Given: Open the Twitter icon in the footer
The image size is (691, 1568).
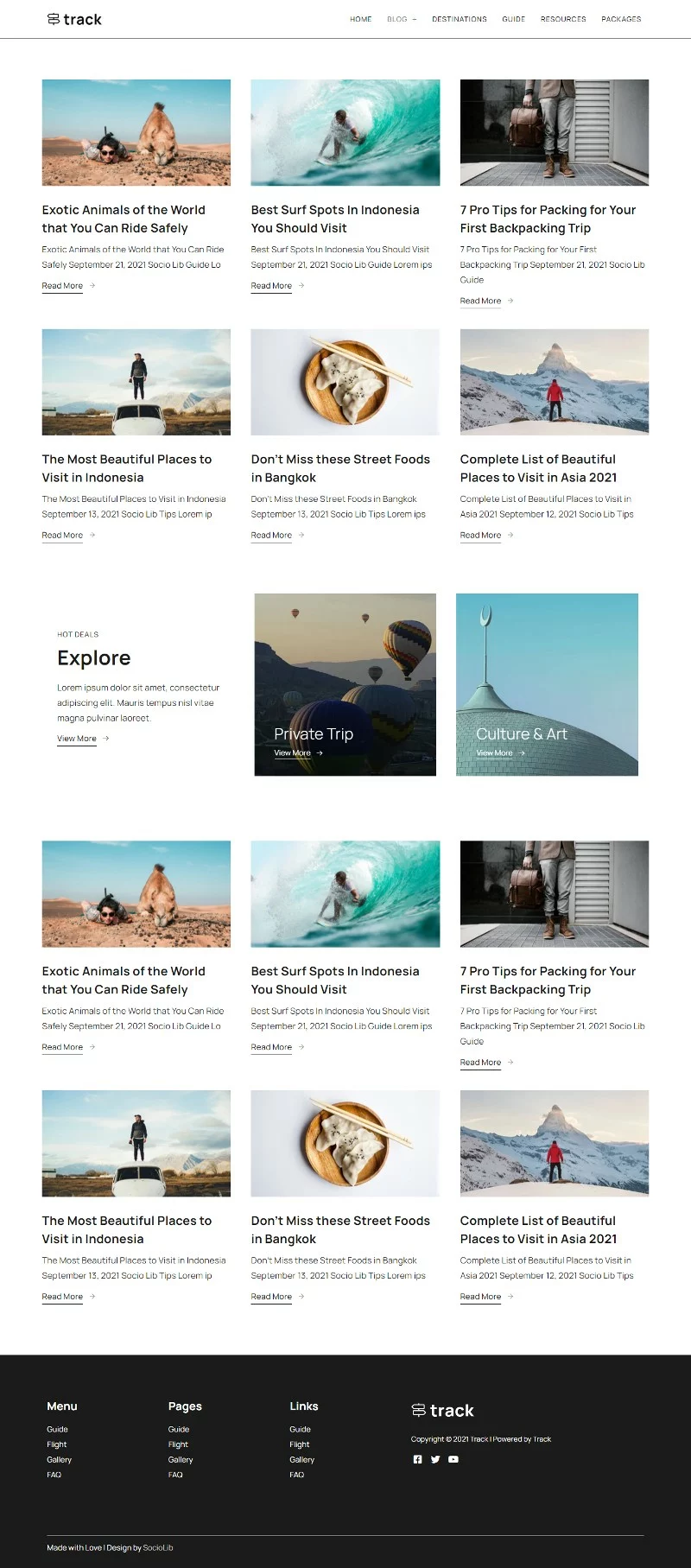Looking at the screenshot, I should pos(435,1459).
